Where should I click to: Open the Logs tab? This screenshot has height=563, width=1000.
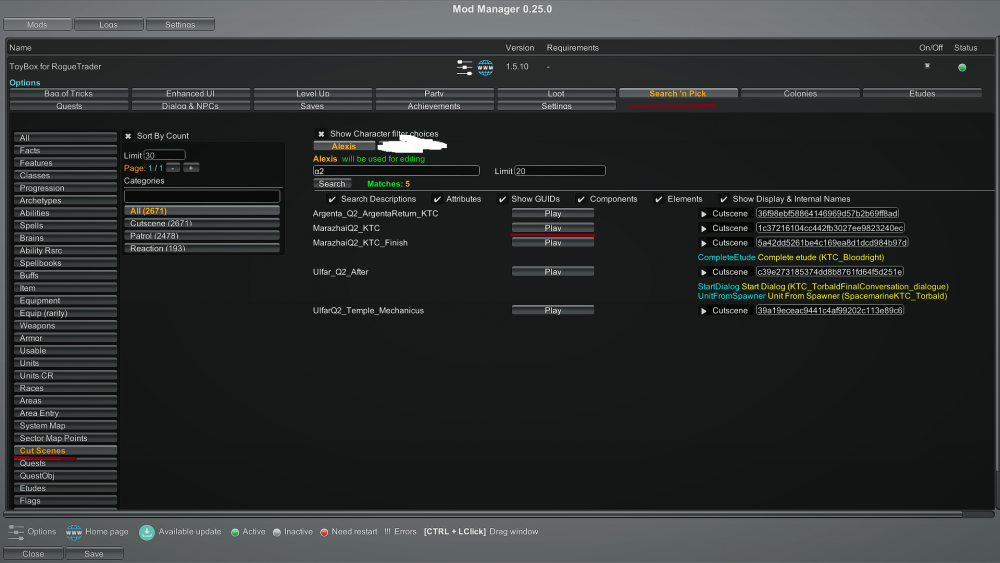(x=108, y=24)
